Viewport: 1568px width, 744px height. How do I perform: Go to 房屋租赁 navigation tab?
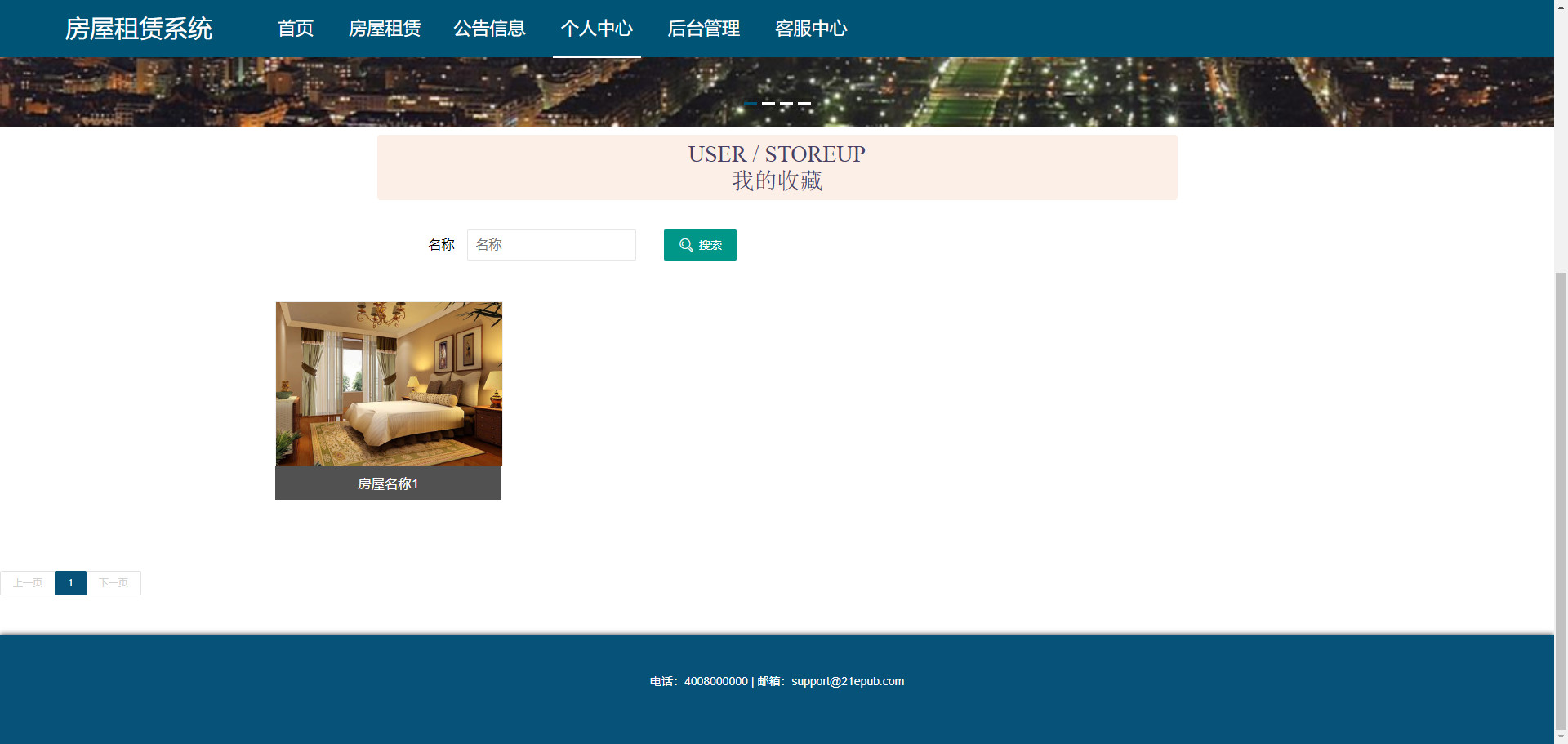point(385,29)
